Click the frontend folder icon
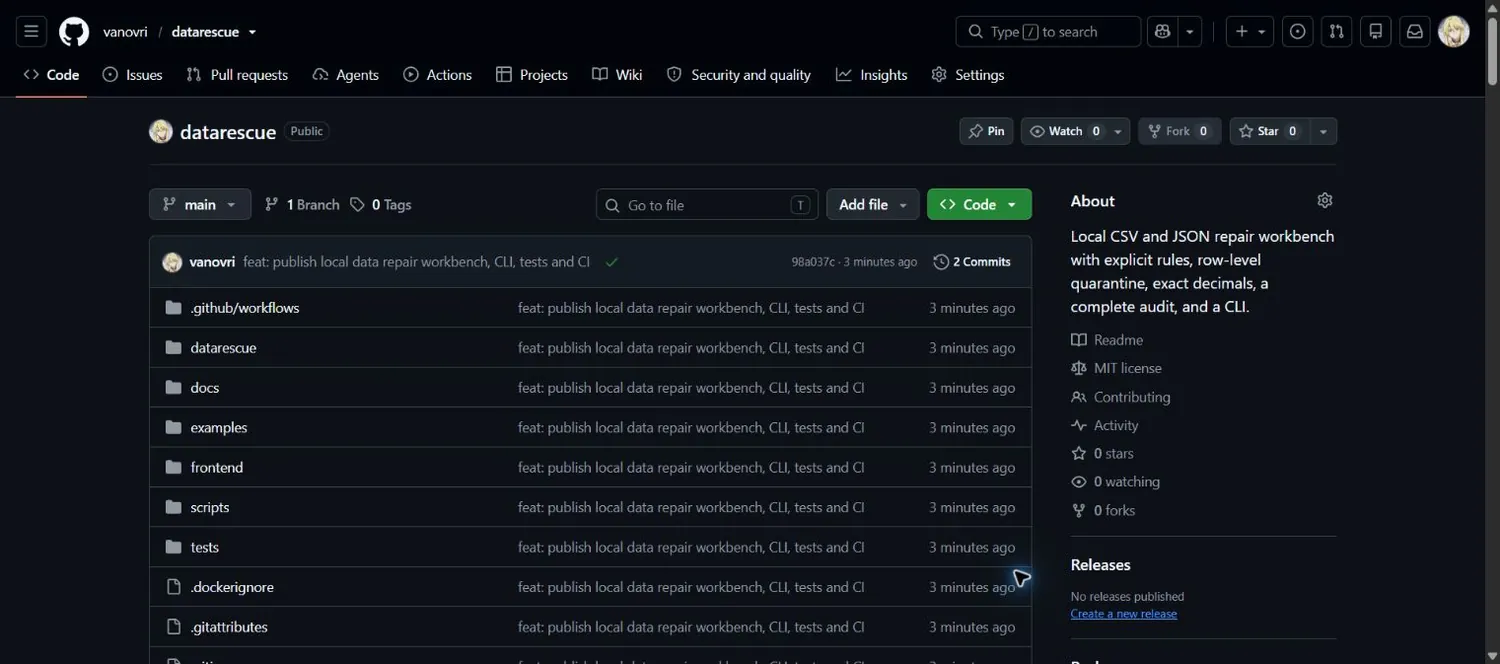The image size is (1500, 664). pyautogui.click(x=174, y=468)
